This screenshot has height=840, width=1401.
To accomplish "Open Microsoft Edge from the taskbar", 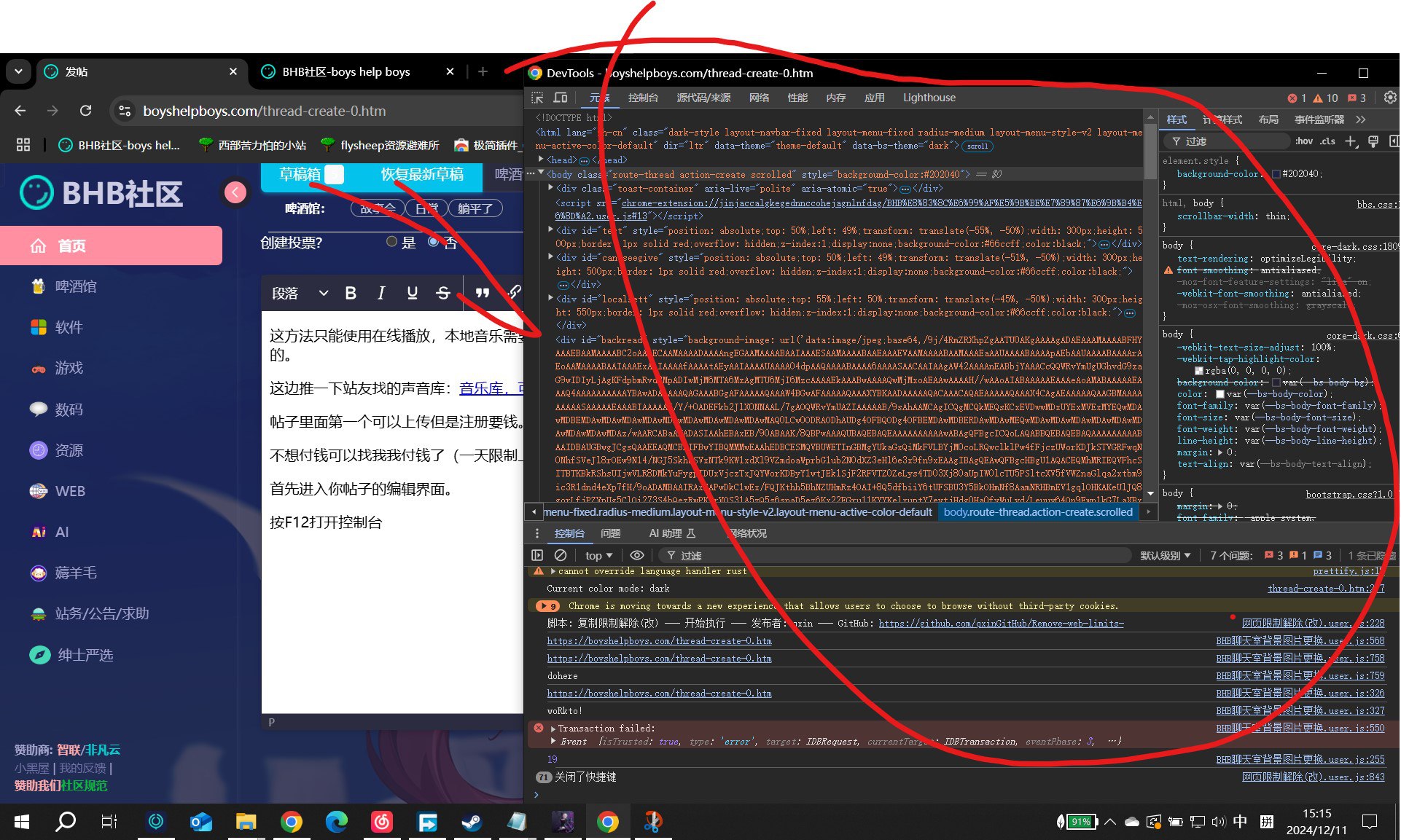I will [x=336, y=823].
